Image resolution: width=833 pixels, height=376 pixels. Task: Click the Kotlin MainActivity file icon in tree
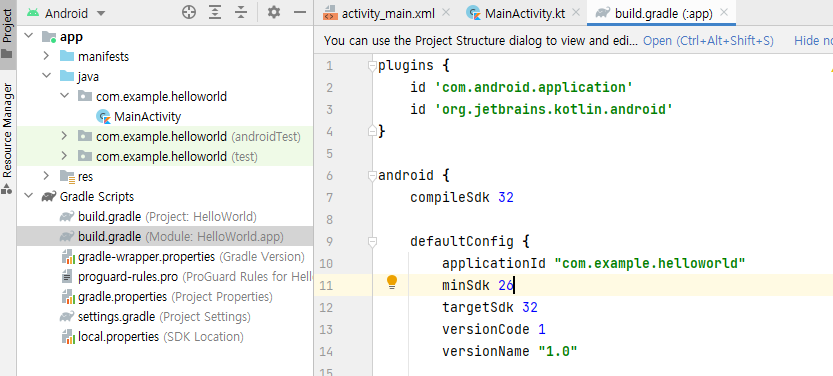tap(103, 117)
